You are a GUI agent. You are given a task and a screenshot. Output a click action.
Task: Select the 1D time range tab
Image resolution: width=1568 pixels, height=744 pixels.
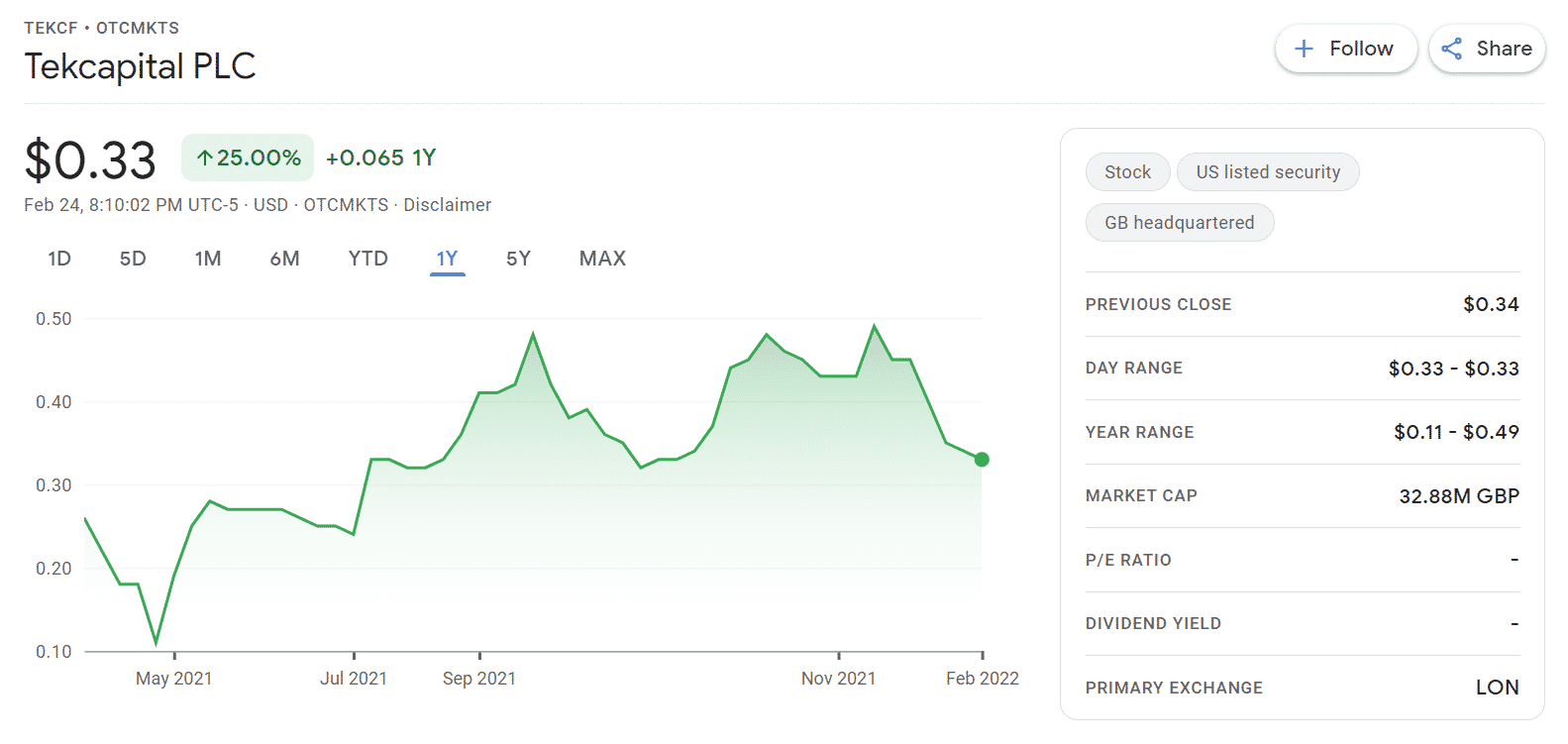pyautogui.click(x=59, y=259)
